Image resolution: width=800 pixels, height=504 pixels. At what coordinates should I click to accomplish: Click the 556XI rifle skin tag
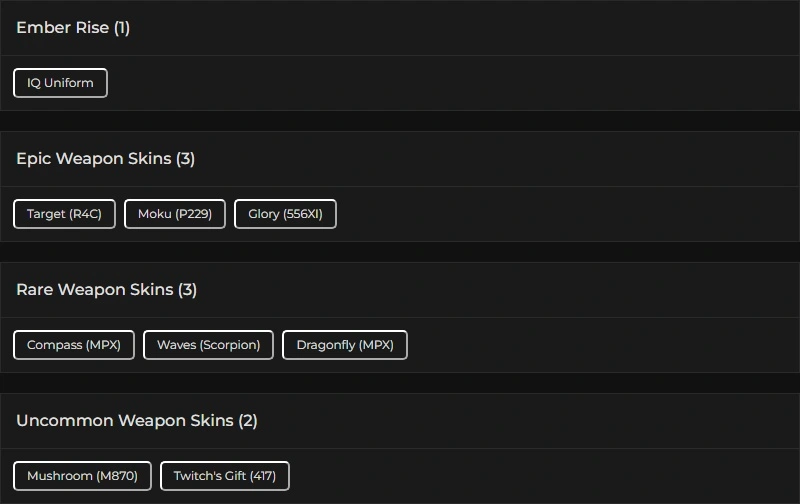[x=285, y=214]
